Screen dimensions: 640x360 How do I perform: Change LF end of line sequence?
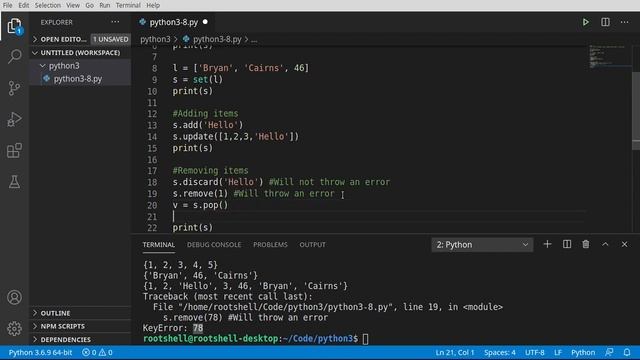558,352
